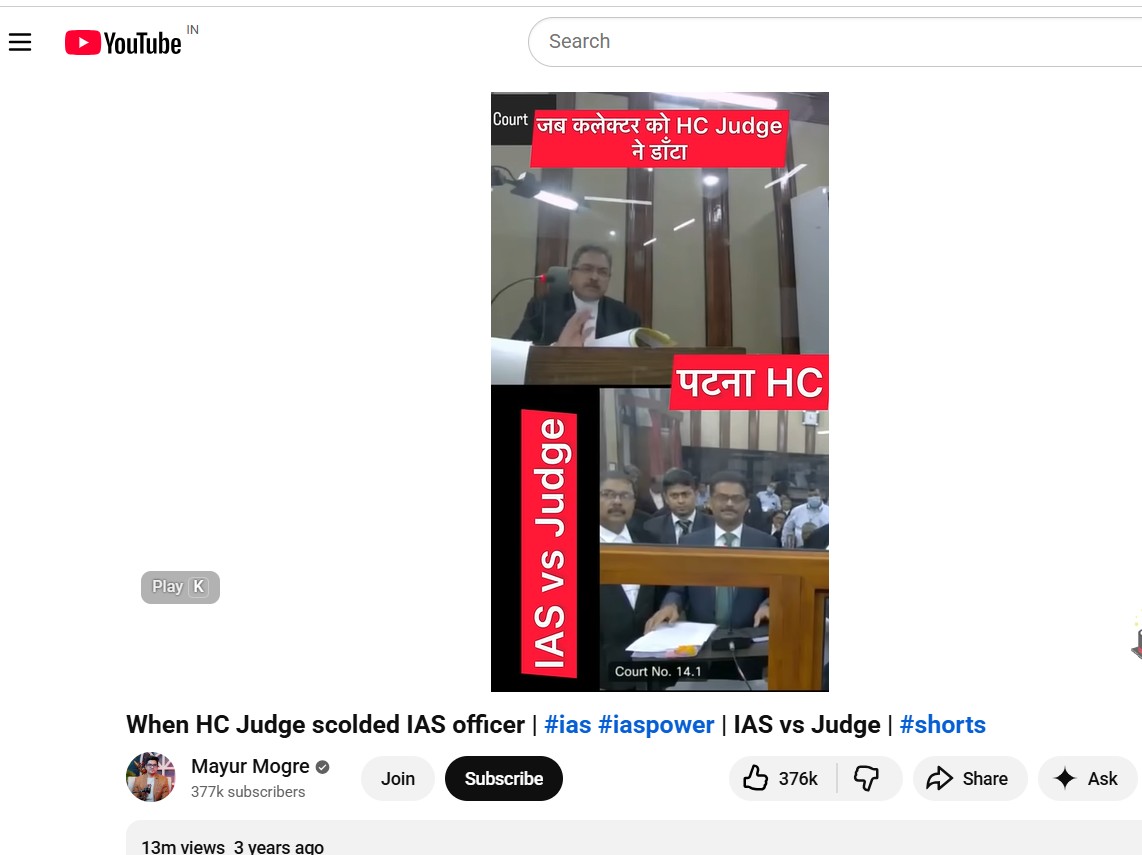
Task: Share the video using the arrow icon
Action: pyautogui.click(x=969, y=779)
